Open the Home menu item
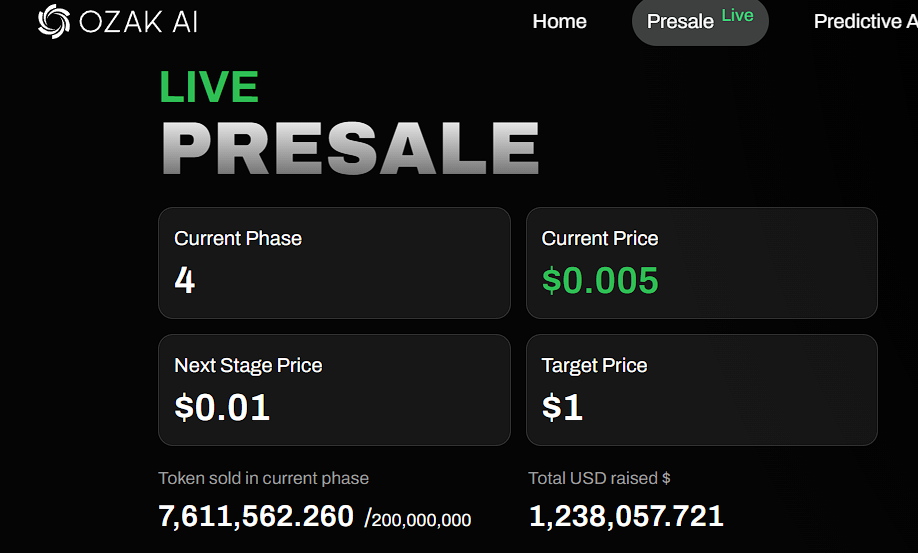This screenshot has height=553, width=918. 559,21
